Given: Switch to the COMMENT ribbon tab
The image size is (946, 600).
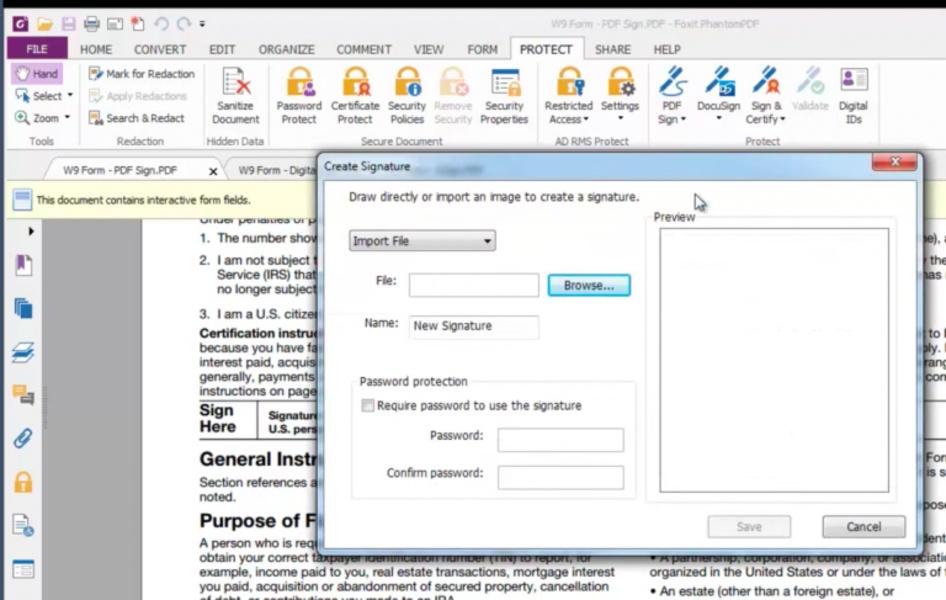Looking at the screenshot, I should point(363,49).
